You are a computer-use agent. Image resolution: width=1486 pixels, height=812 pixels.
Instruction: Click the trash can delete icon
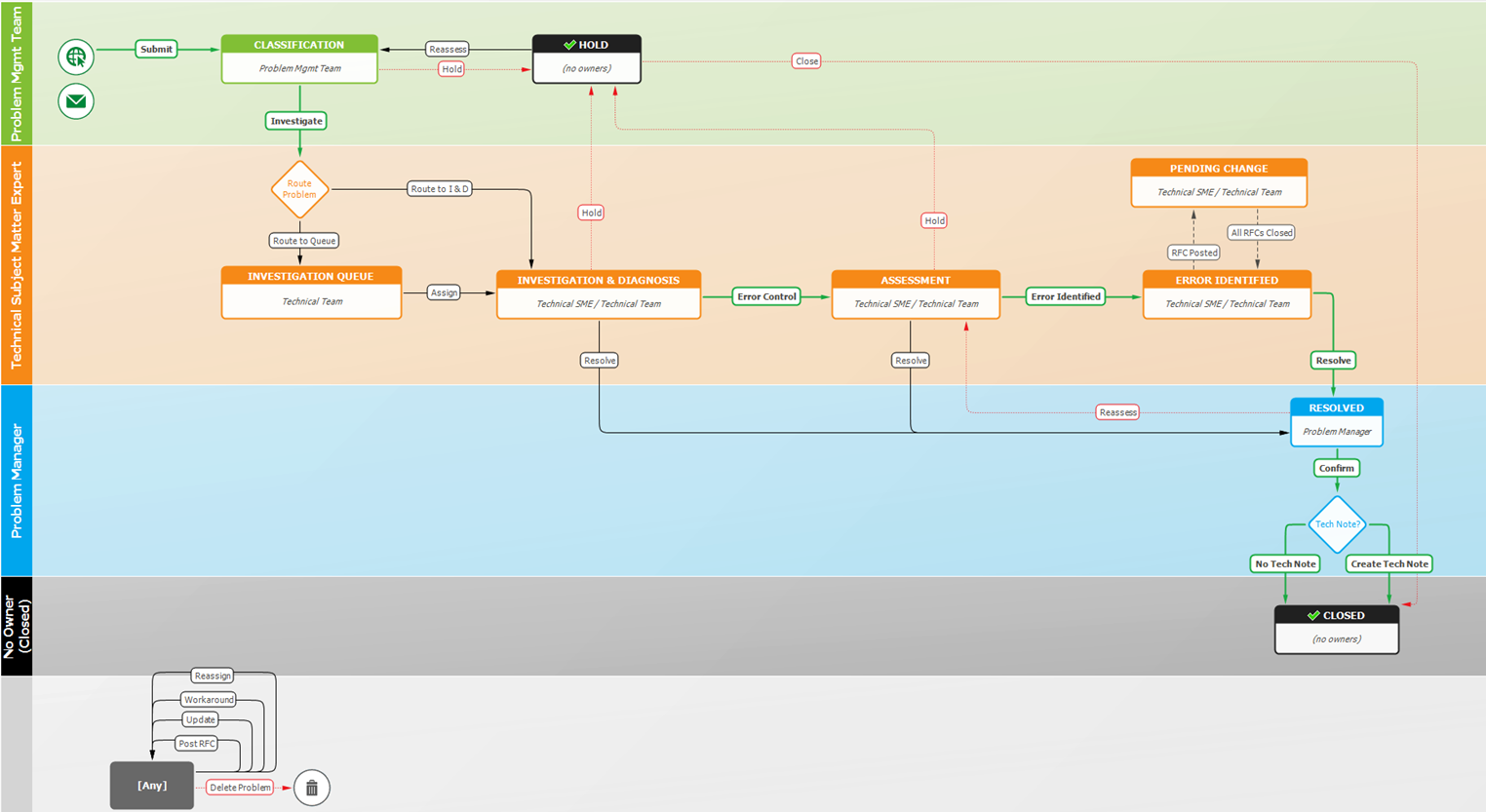pos(312,788)
